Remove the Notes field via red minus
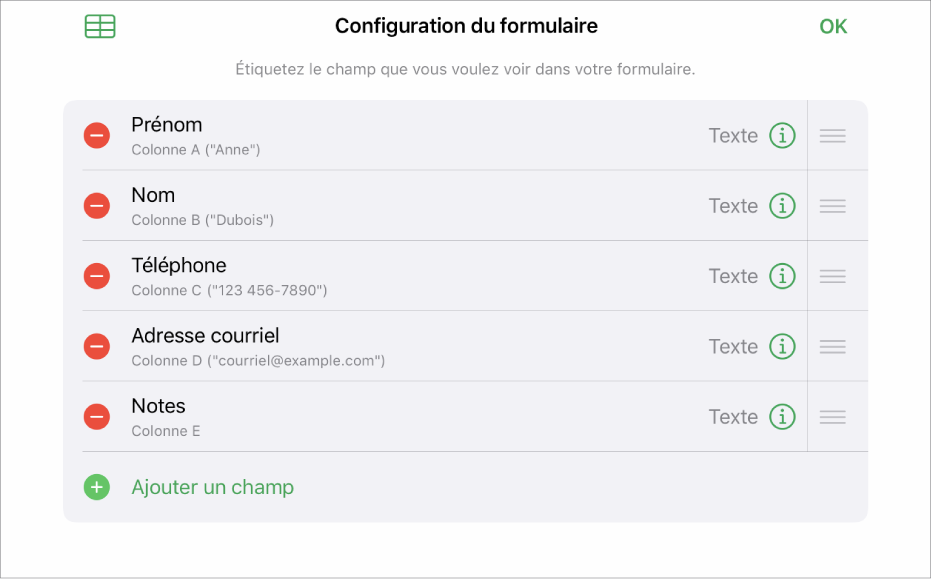Screen dimensions: 931x580 [x=96, y=416]
